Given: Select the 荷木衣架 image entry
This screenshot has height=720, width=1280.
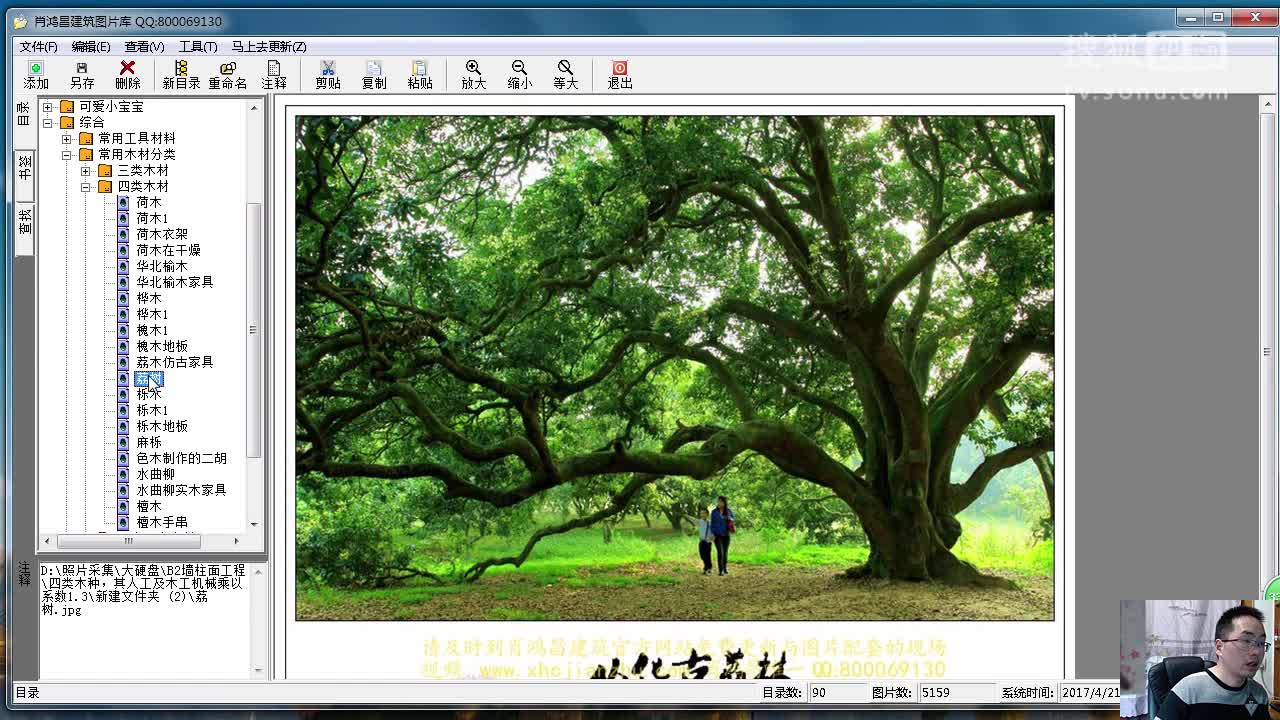Looking at the screenshot, I should 162,234.
